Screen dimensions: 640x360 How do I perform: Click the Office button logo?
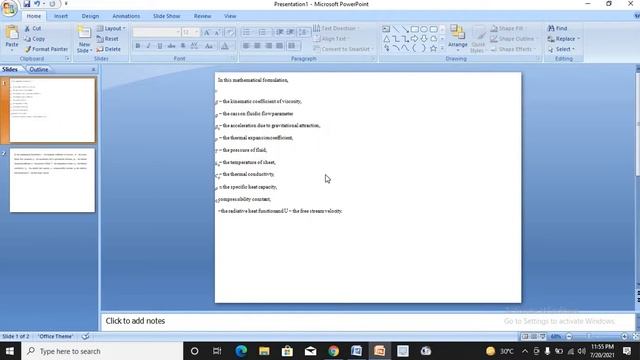9,8
